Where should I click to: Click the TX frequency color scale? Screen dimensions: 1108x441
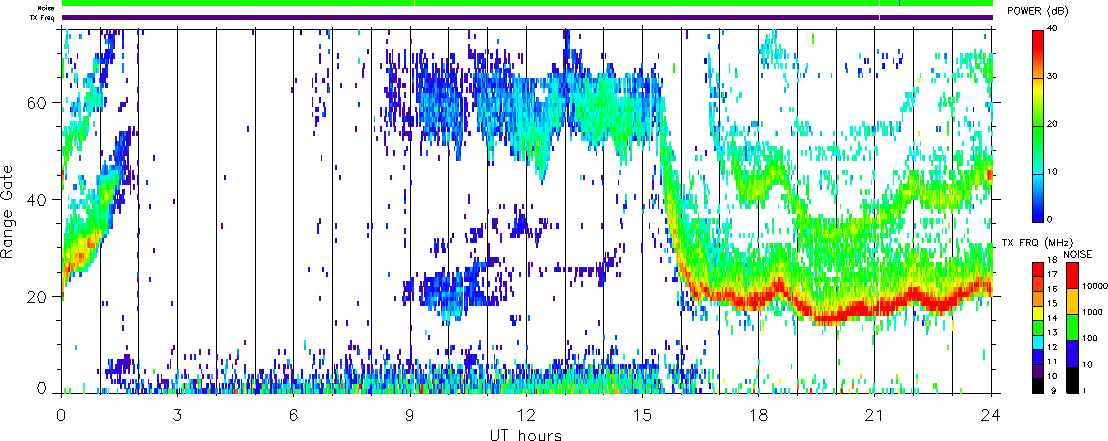pos(1038,327)
